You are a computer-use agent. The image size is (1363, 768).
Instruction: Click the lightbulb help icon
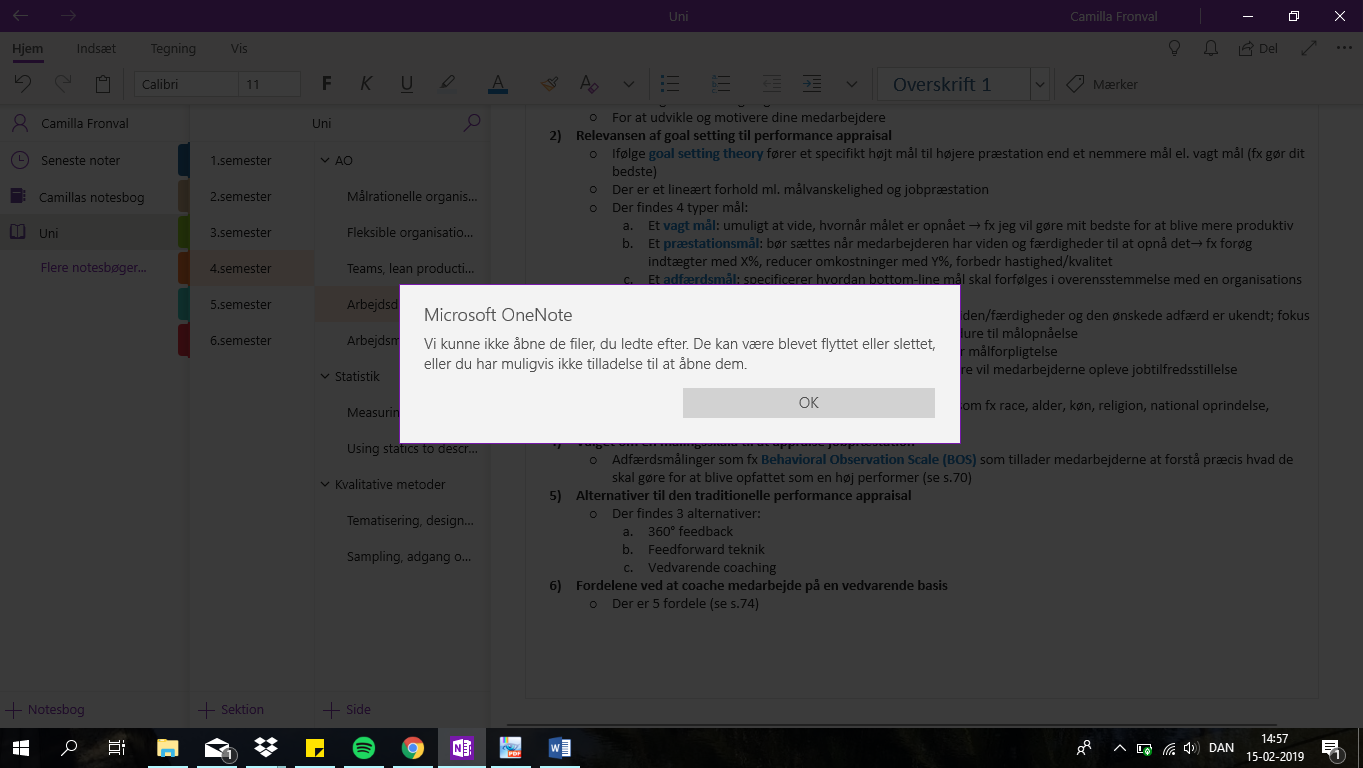[x=1175, y=48]
